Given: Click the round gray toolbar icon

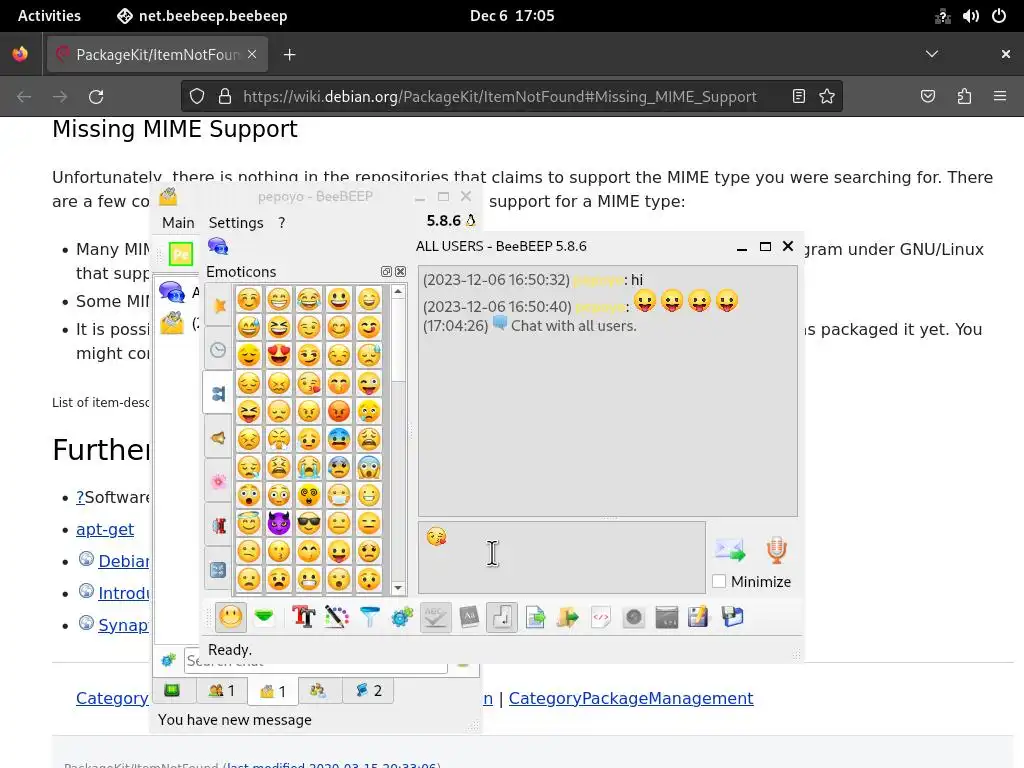Looking at the screenshot, I should pos(633,617).
